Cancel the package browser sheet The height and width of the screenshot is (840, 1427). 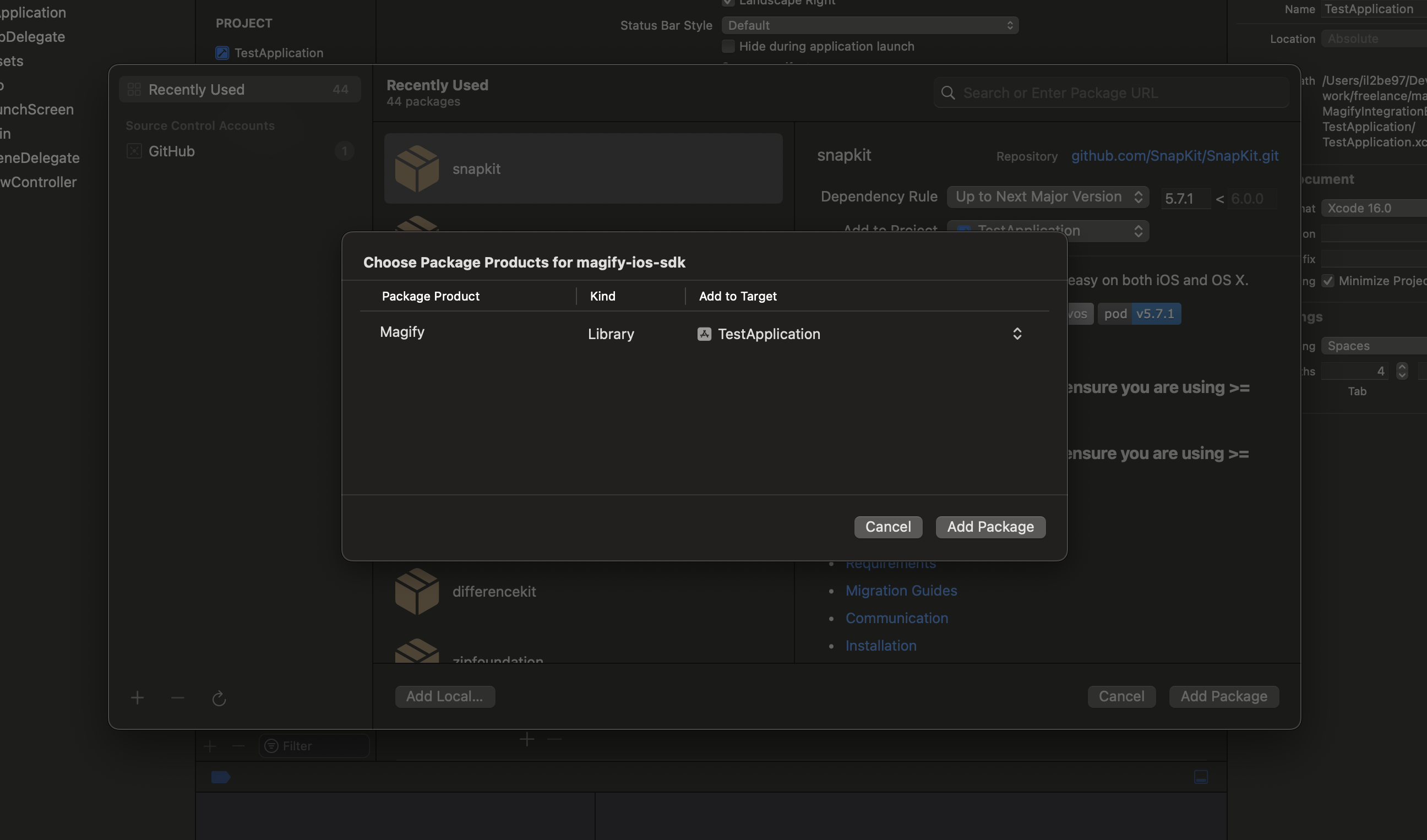pyautogui.click(x=1121, y=696)
